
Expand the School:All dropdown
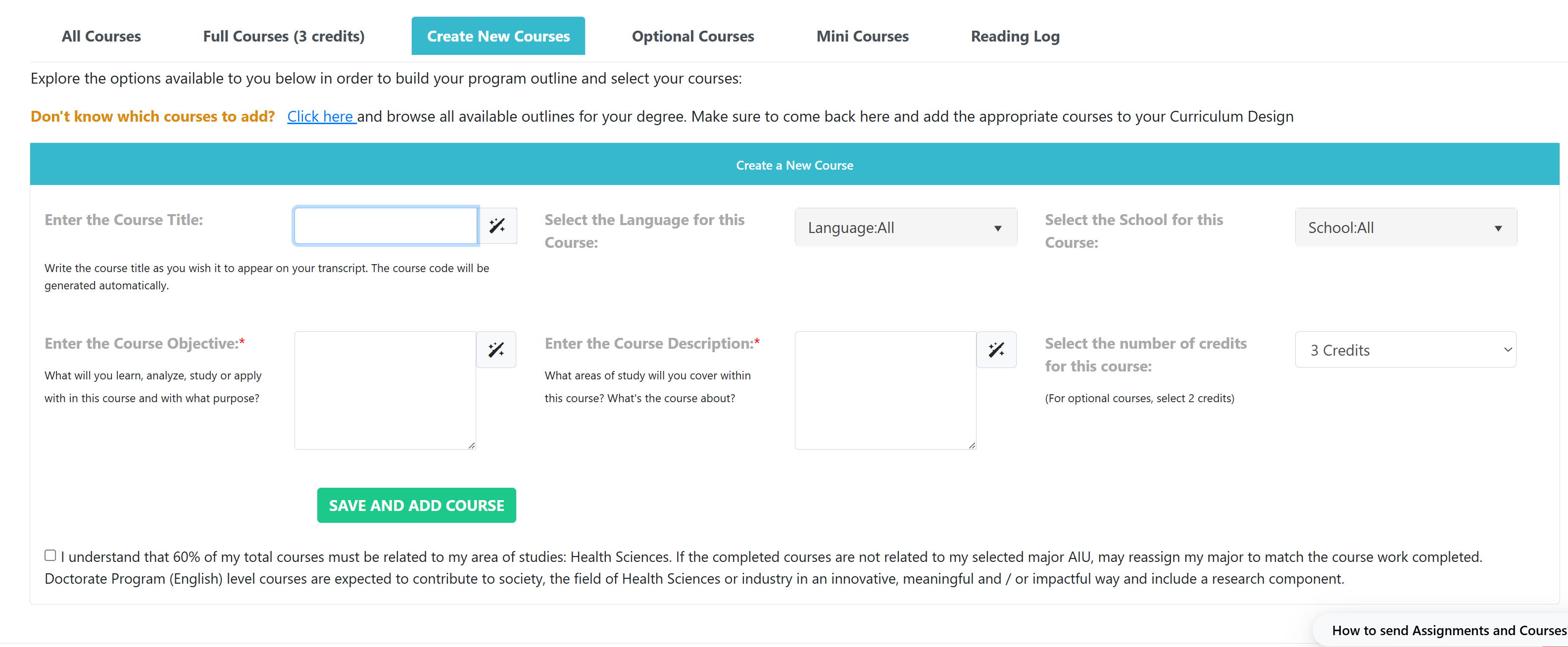click(x=1405, y=228)
